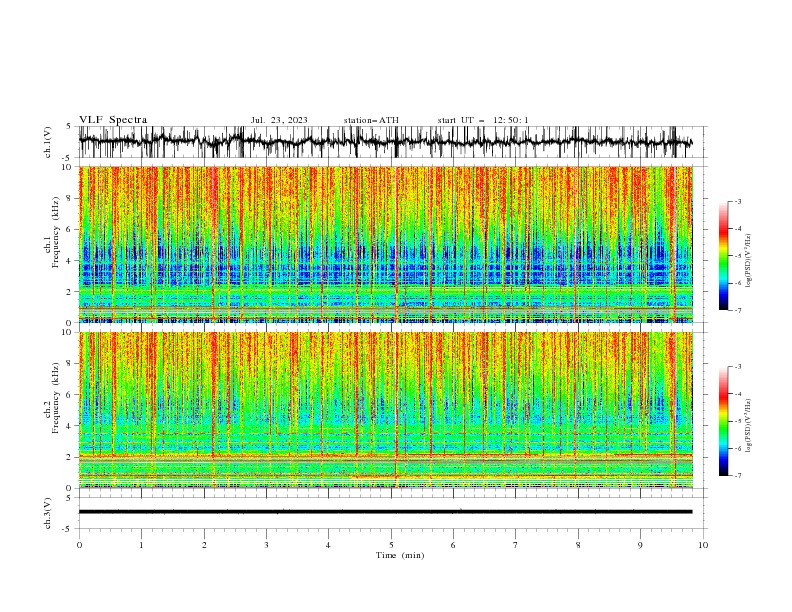The height and width of the screenshot is (612, 792).
Task: Click the "ch.3(V)" waveform axis label
Action: [48, 513]
